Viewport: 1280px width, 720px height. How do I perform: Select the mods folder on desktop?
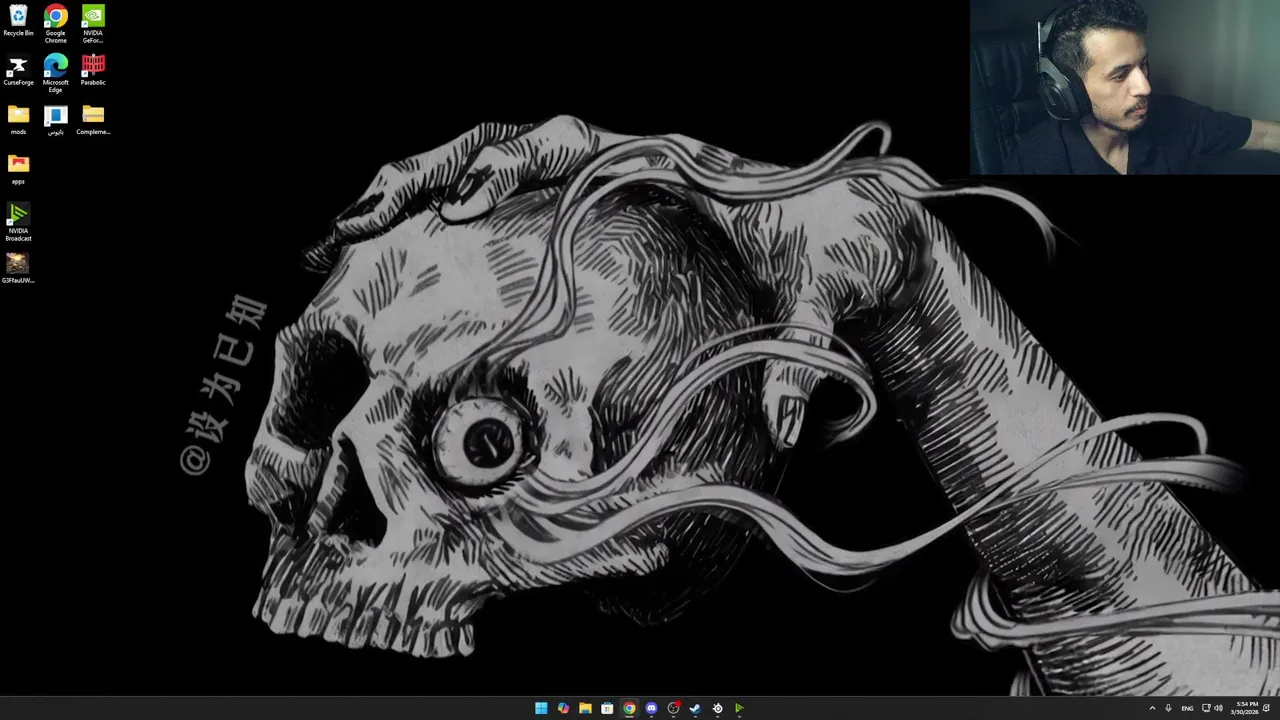(x=18, y=120)
